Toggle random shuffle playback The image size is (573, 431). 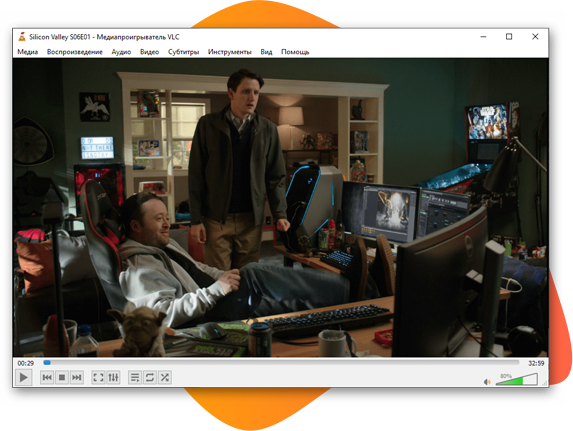165,377
